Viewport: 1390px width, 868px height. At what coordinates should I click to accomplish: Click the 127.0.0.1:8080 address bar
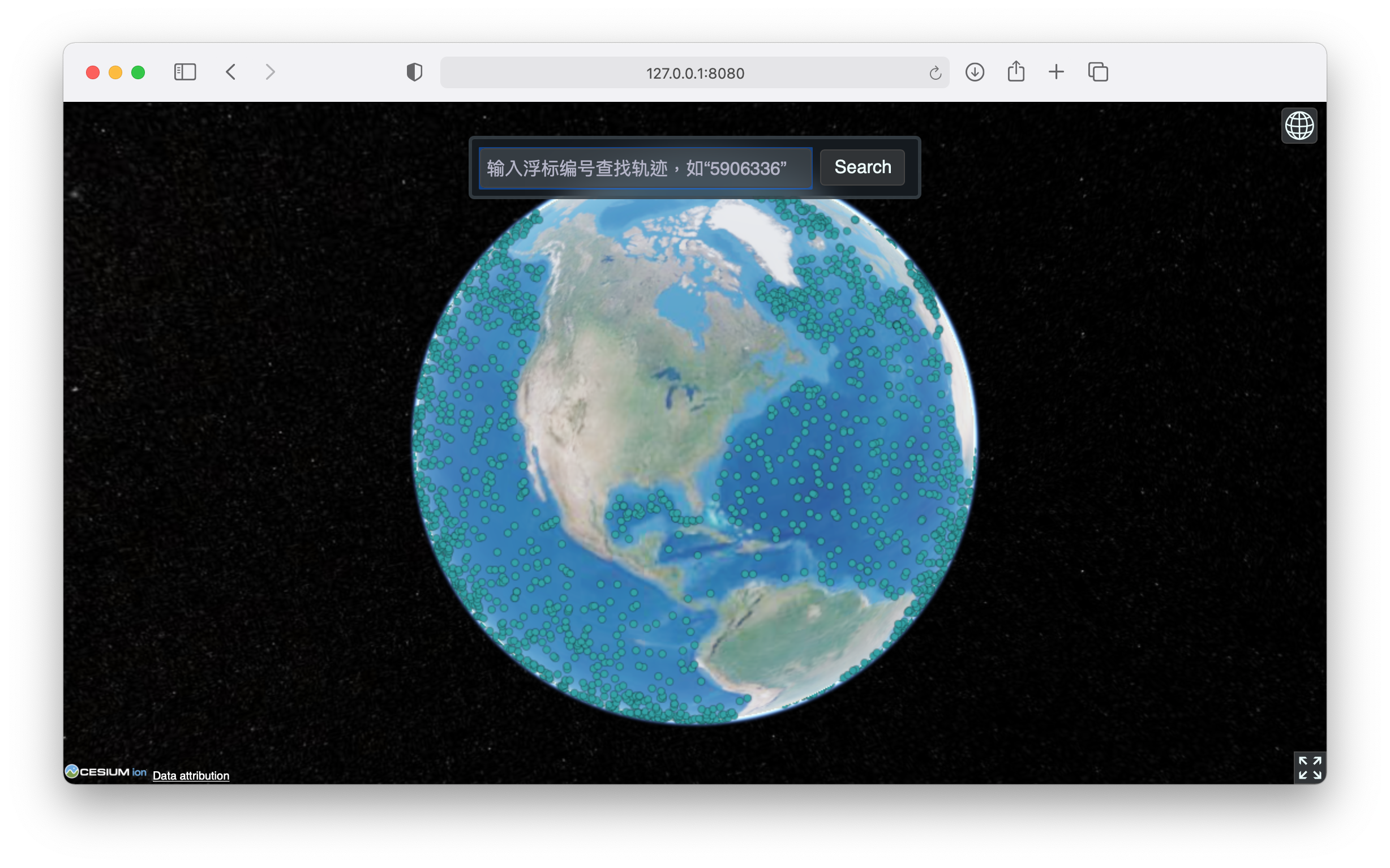coord(694,73)
